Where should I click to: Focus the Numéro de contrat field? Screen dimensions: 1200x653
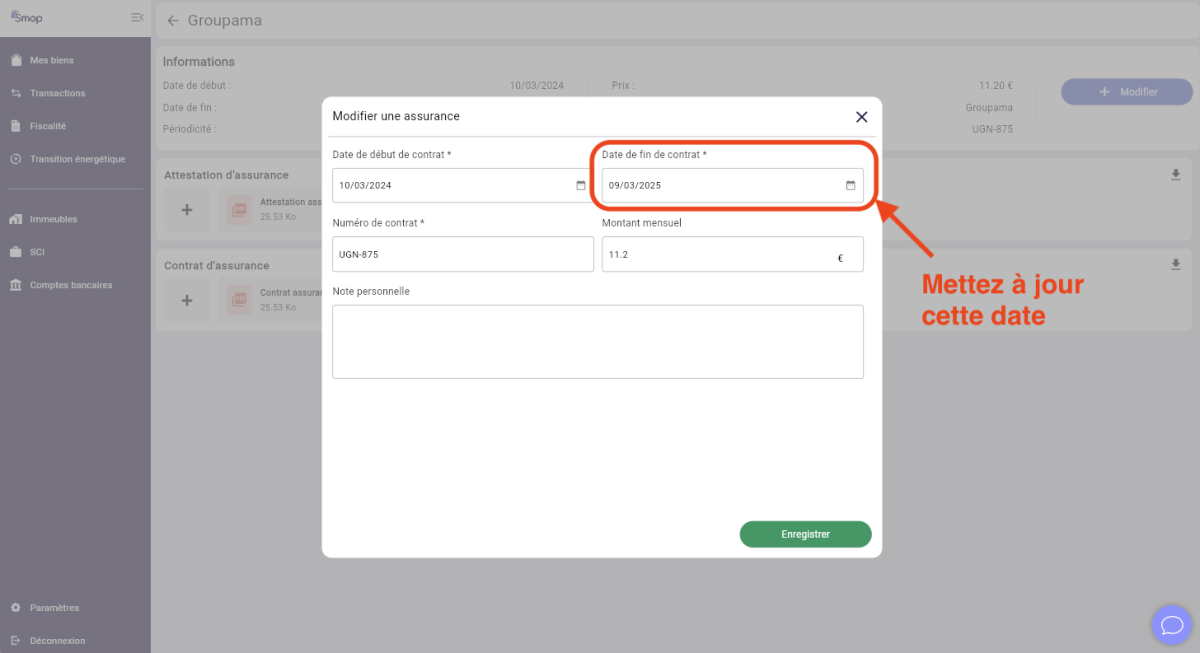click(463, 254)
